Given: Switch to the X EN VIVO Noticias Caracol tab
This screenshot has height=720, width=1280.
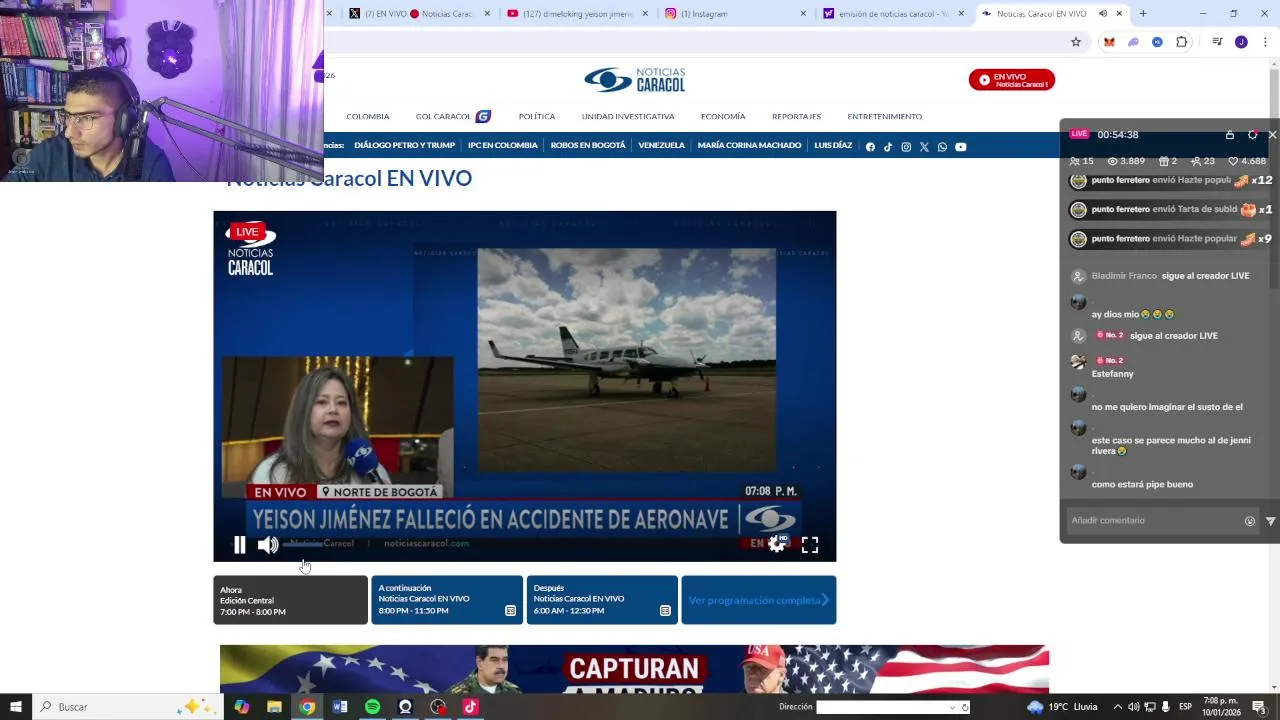Looking at the screenshot, I should coord(418,14).
